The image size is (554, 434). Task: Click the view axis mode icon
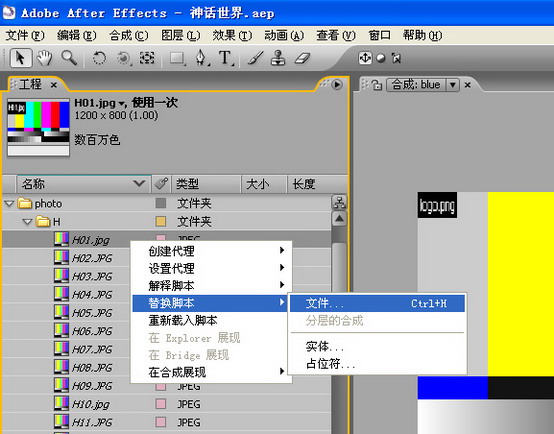click(397, 58)
